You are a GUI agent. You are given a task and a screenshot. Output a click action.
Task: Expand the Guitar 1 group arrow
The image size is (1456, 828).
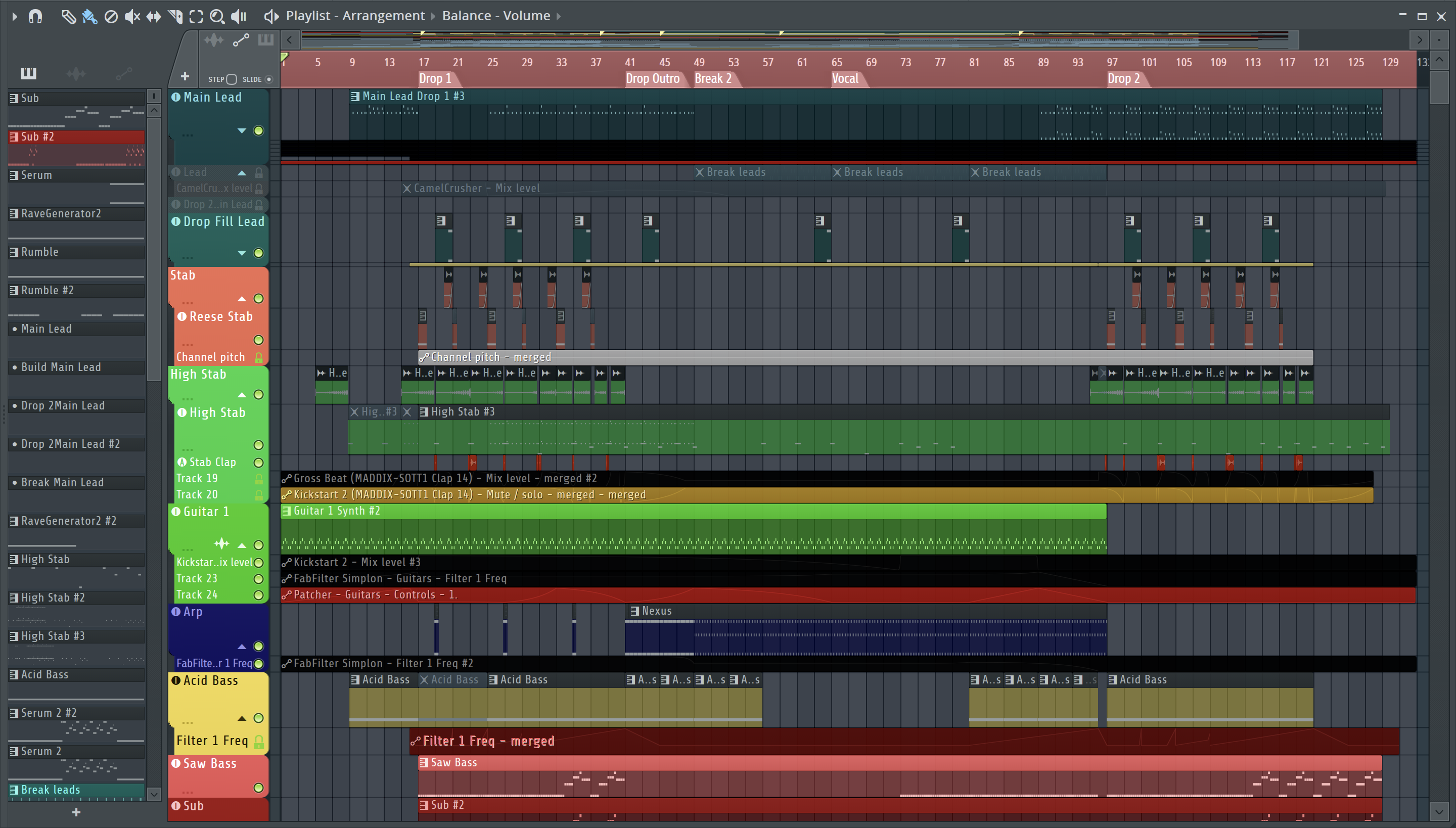click(x=242, y=545)
